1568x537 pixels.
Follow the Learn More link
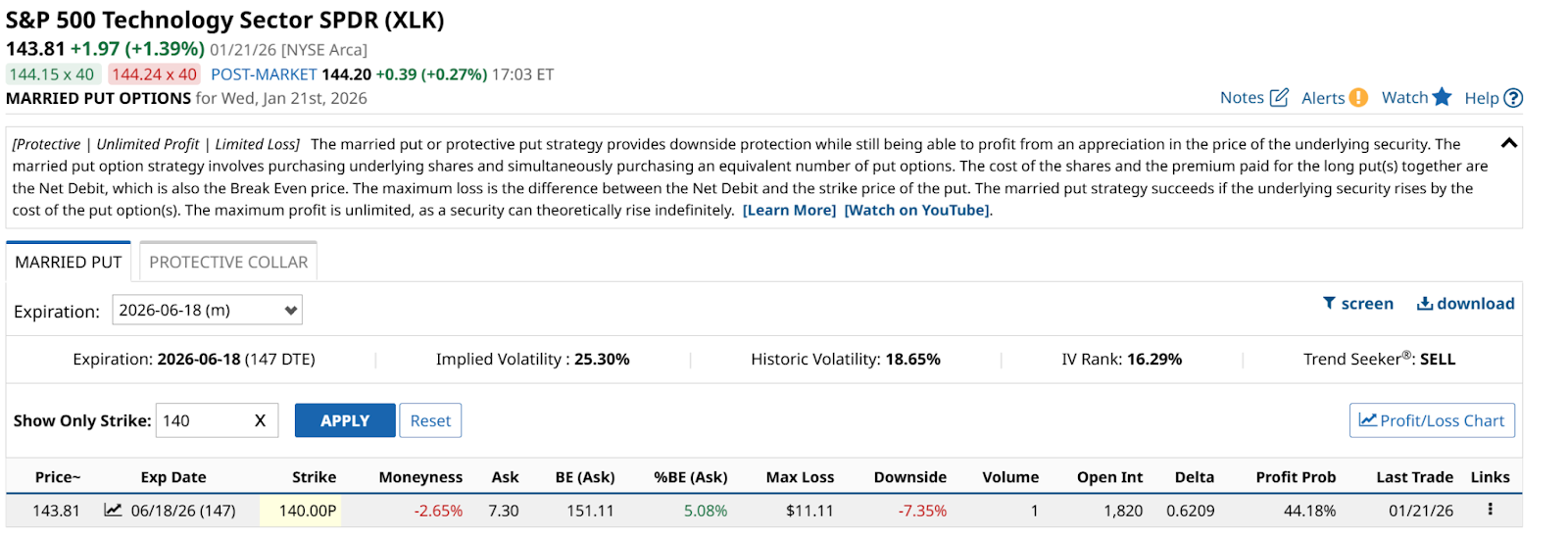click(x=789, y=210)
